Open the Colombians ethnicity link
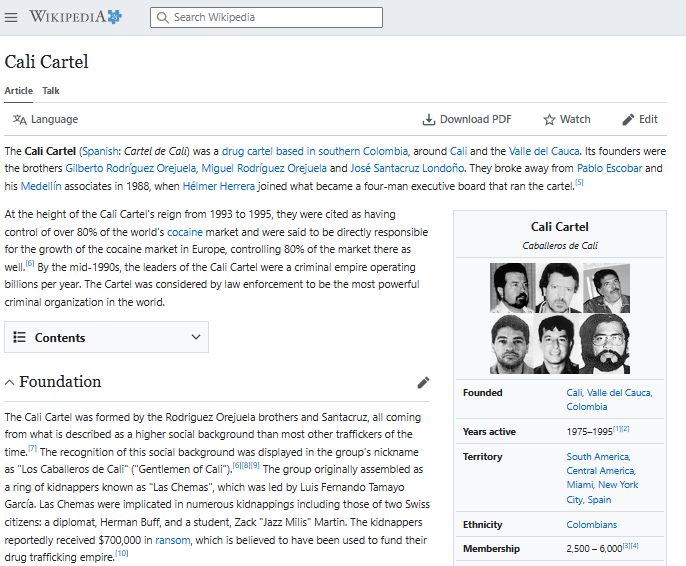 [592, 524]
